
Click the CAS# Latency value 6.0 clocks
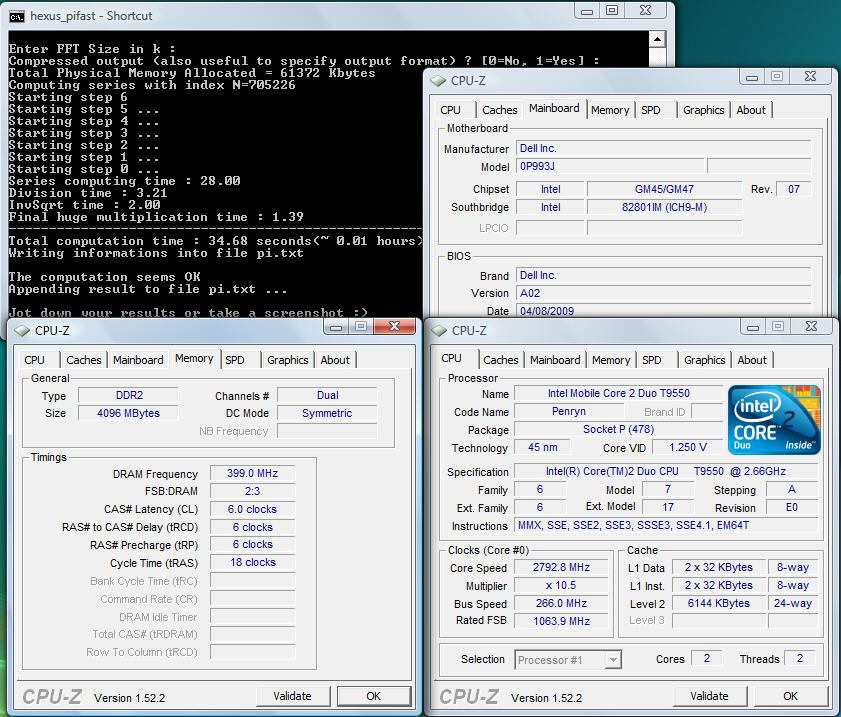pos(252,509)
